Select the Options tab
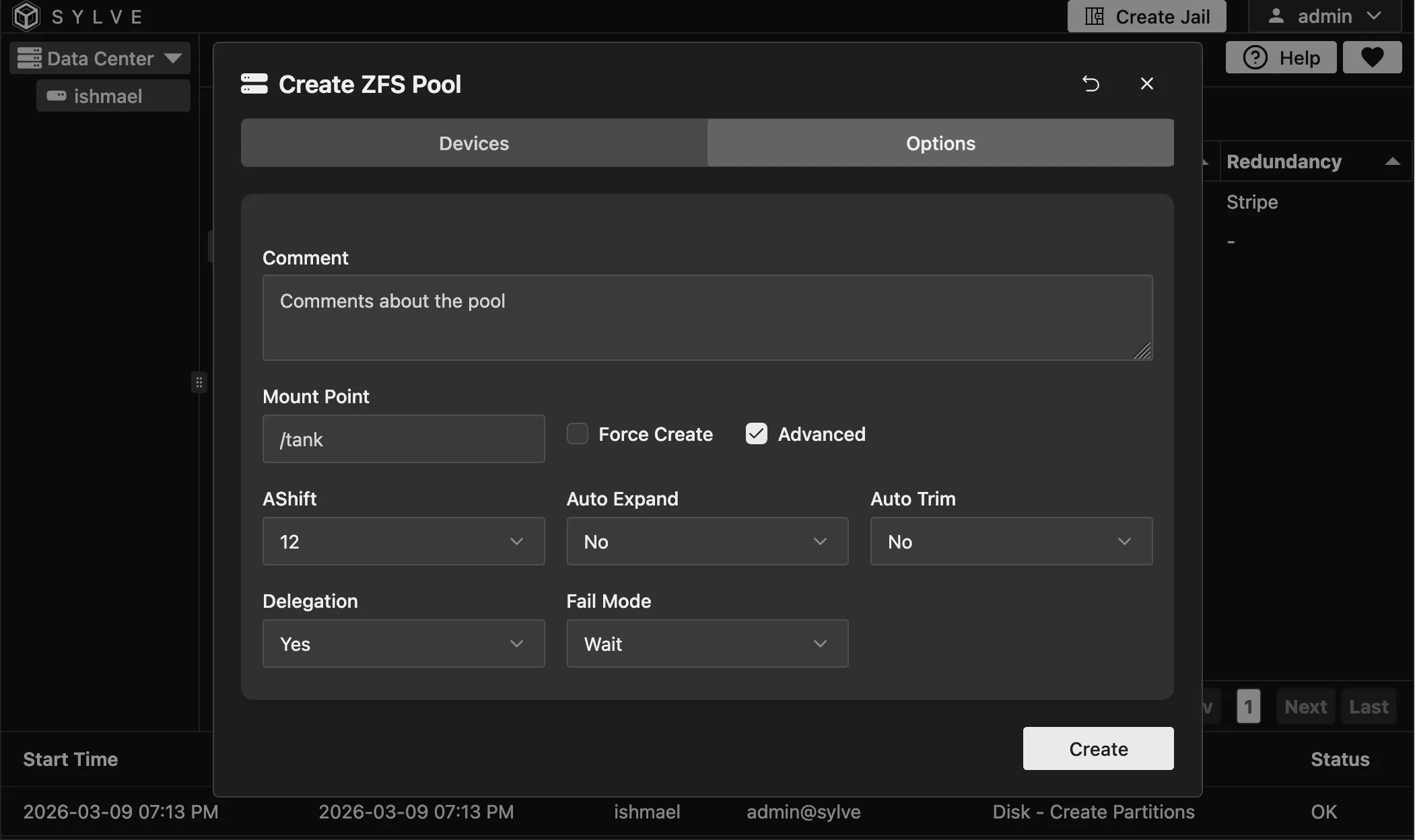This screenshot has width=1415, height=840. pos(939,143)
